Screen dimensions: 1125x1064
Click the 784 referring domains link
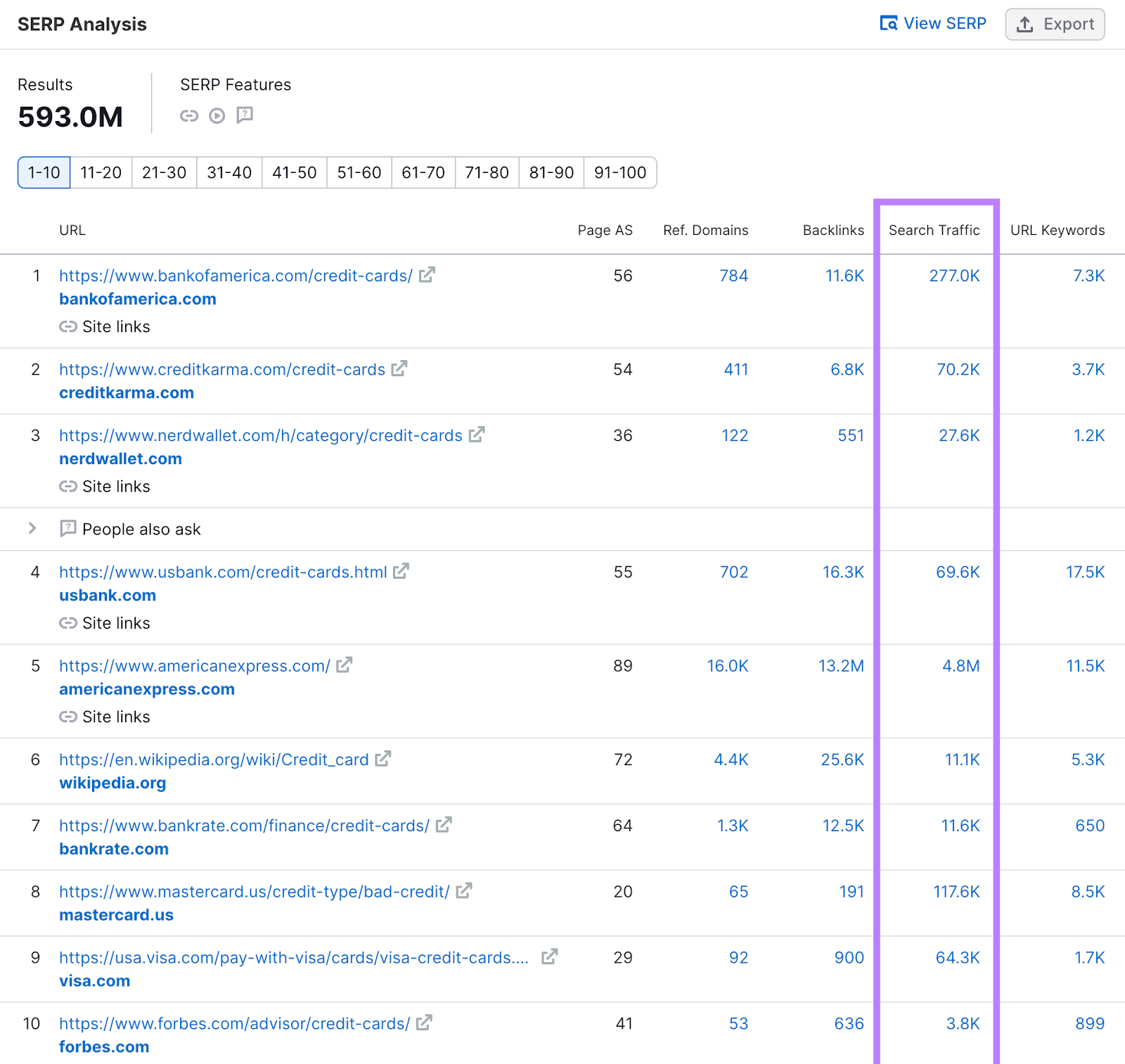(733, 276)
